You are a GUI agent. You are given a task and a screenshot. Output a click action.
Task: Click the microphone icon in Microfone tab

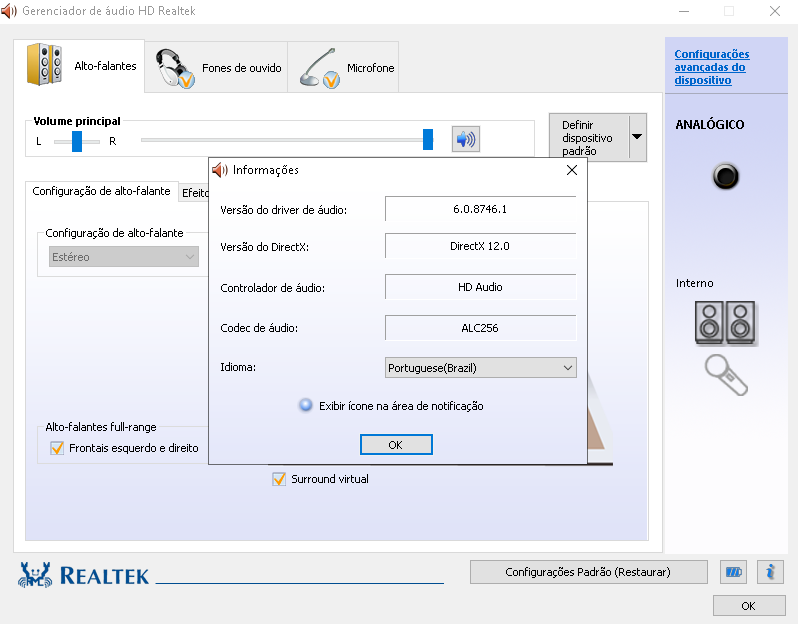320,68
